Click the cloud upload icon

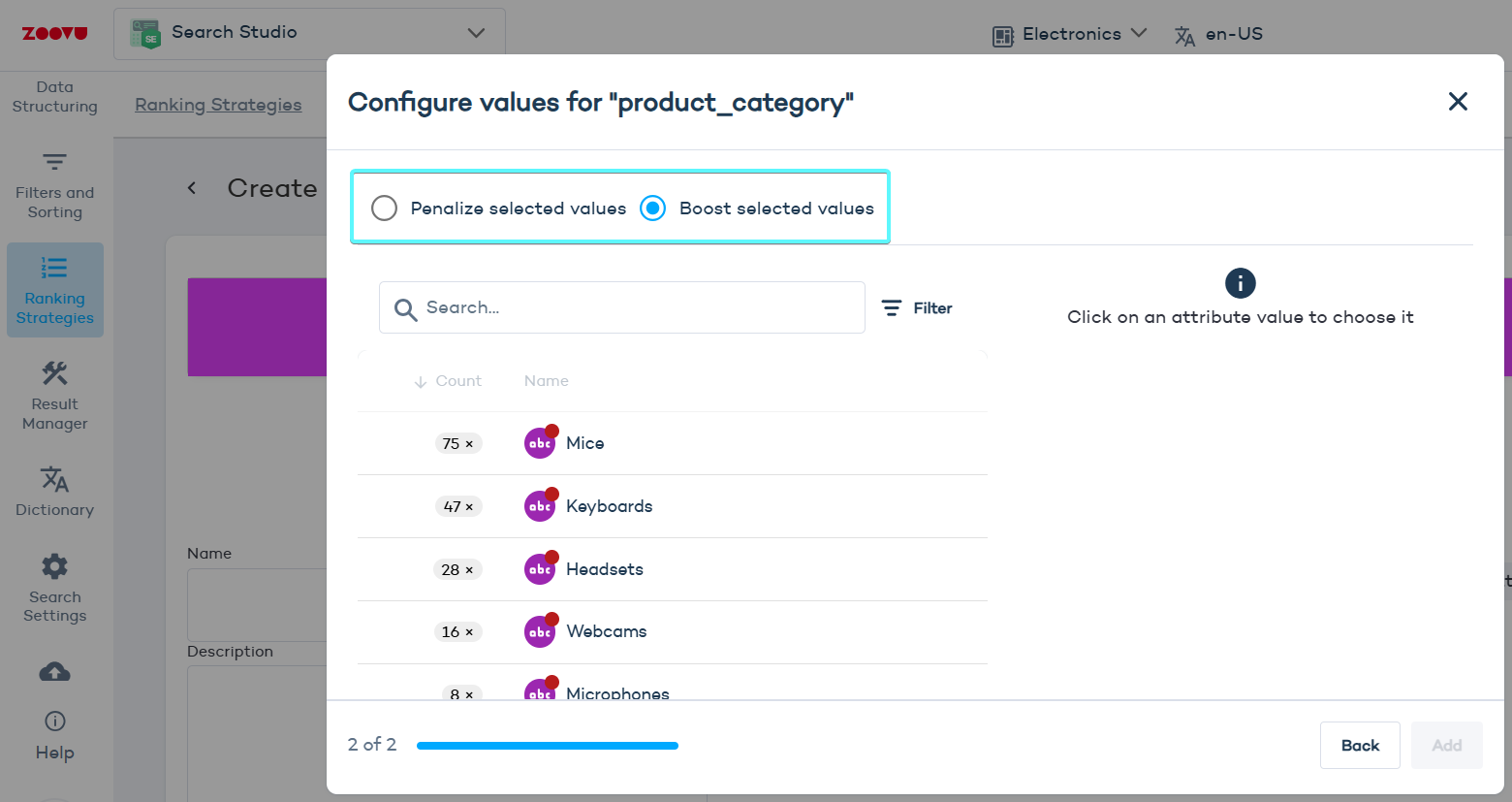point(54,672)
